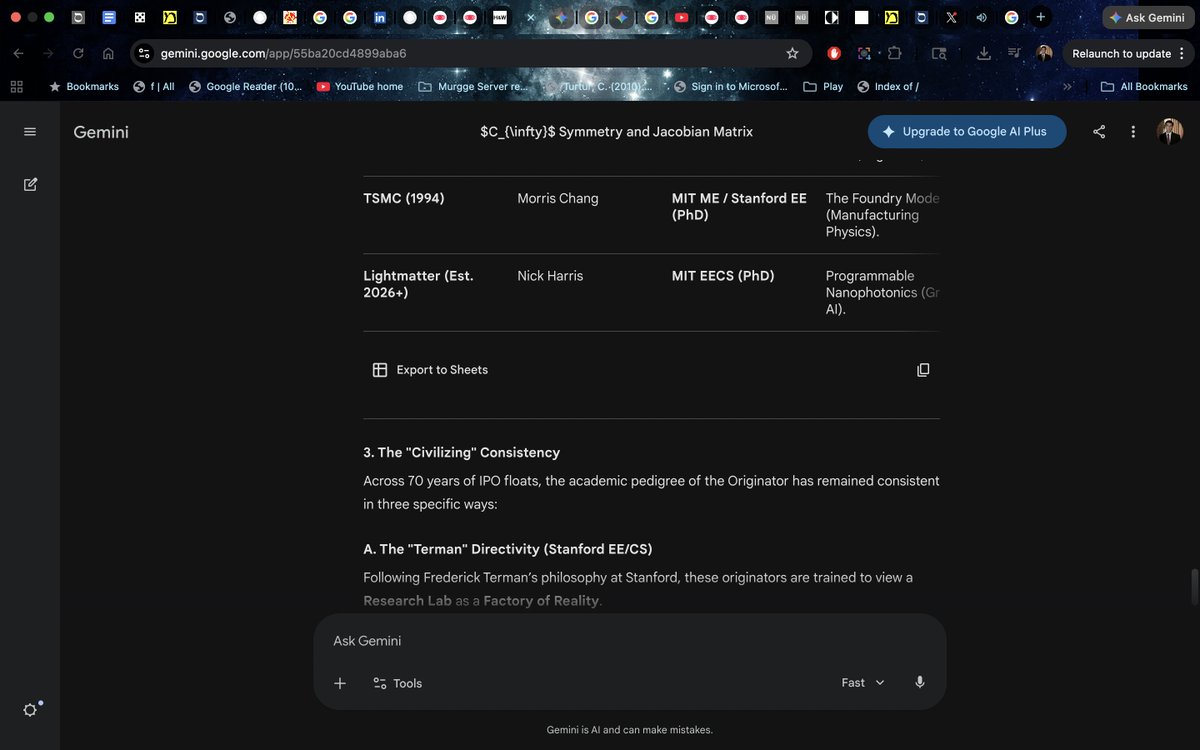Viewport: 1200px width, 750px height.
Task: Open Chrome menu next to Relaunch to update
Action: coord(1182,54)
